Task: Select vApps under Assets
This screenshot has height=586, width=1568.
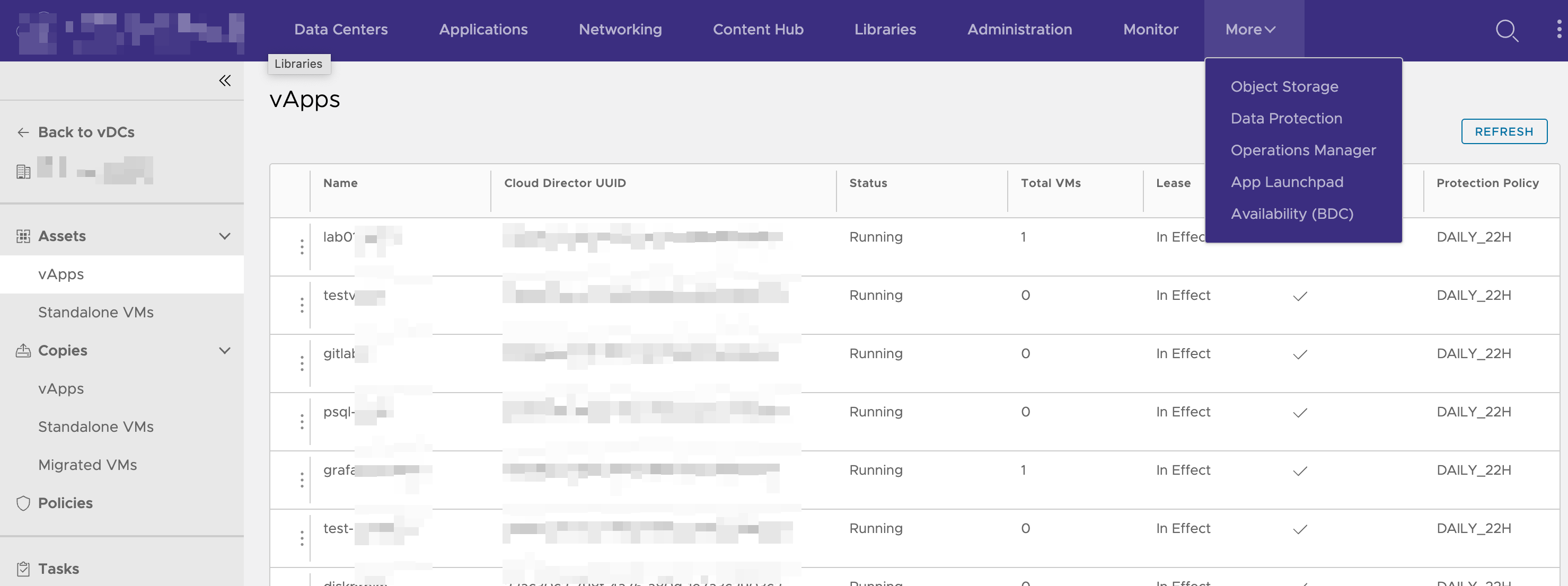Action: 122,274
